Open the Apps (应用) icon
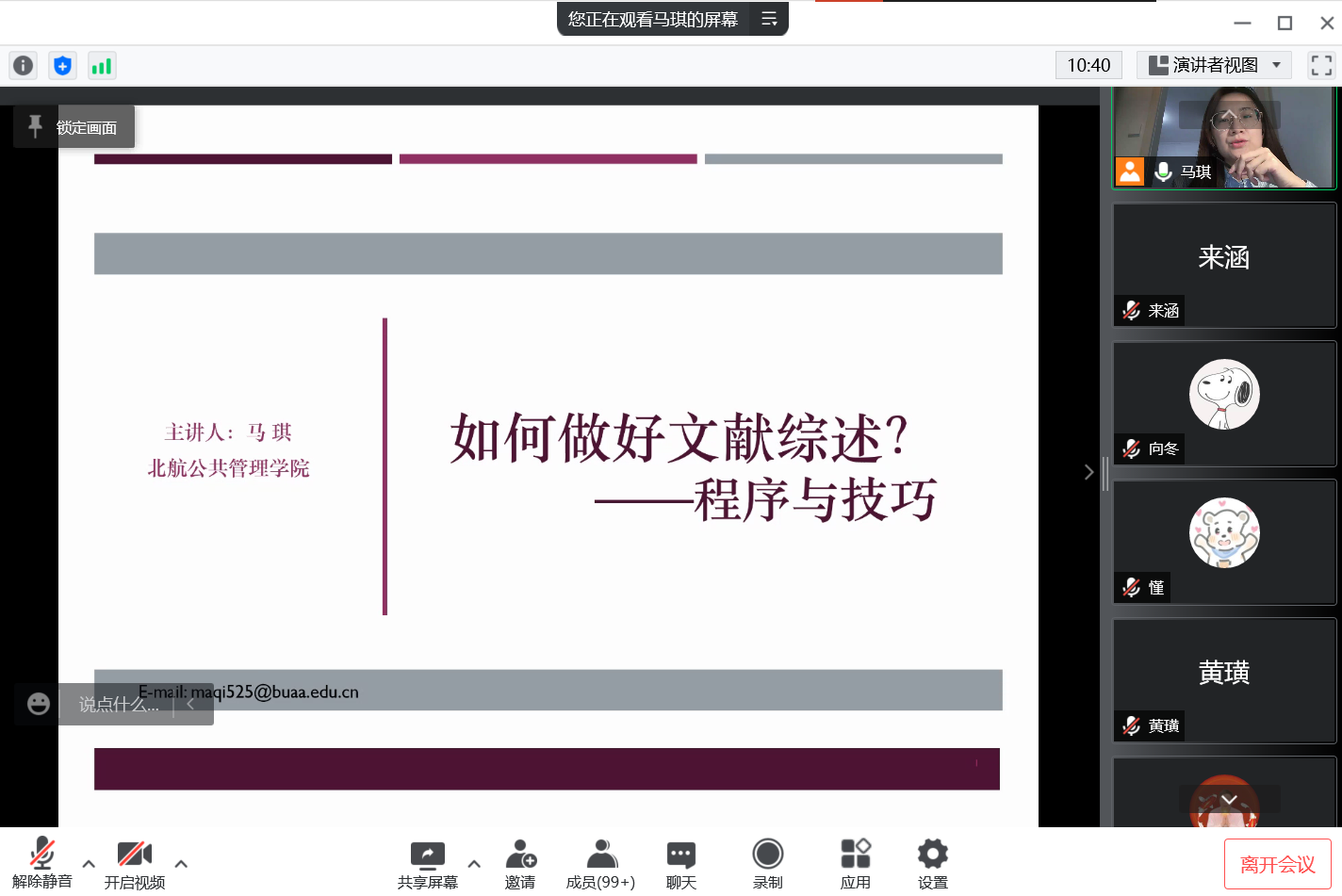 855,864
